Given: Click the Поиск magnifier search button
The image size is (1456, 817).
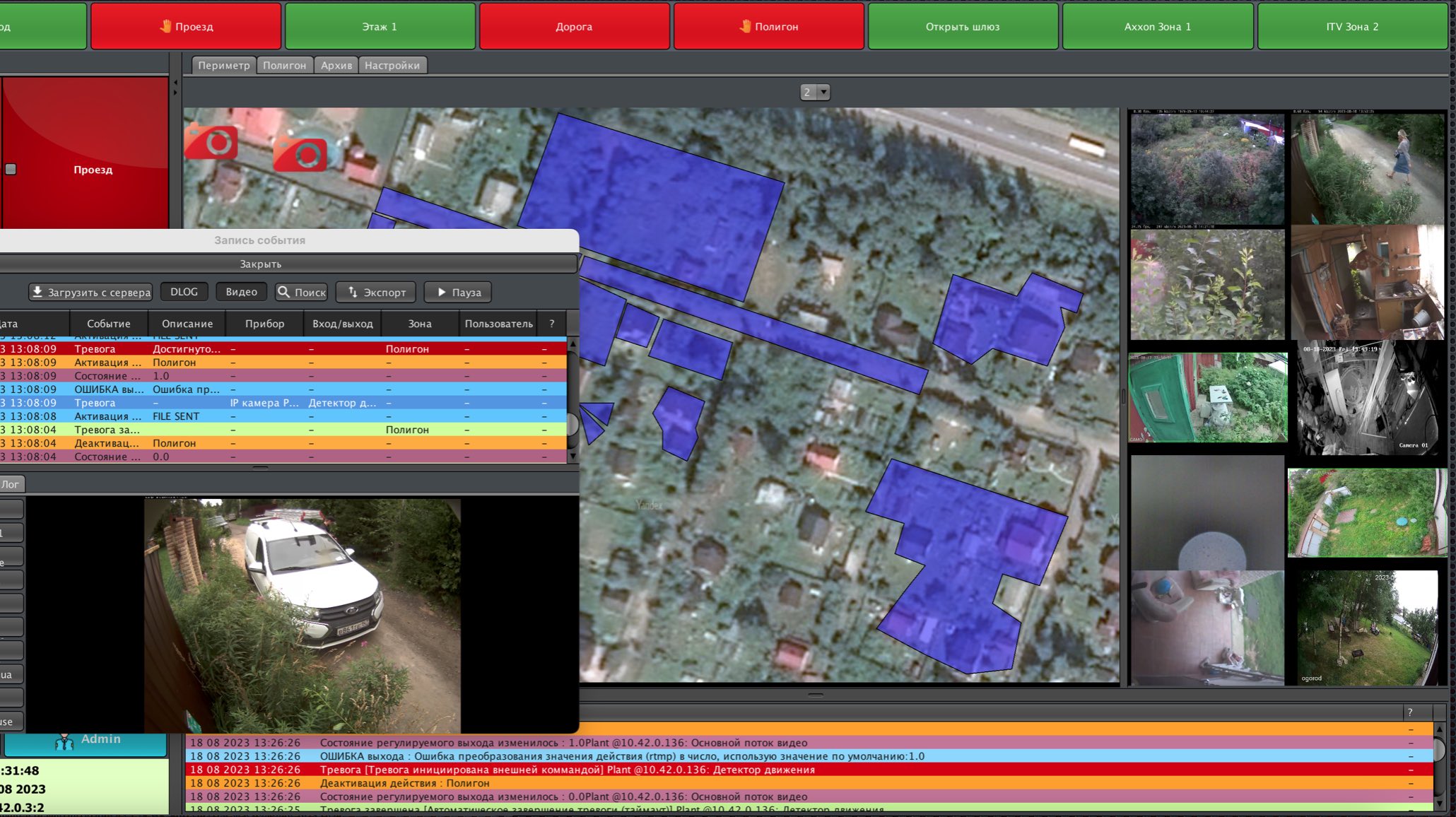Looking at the screenshot, I should tap(302, 292).
